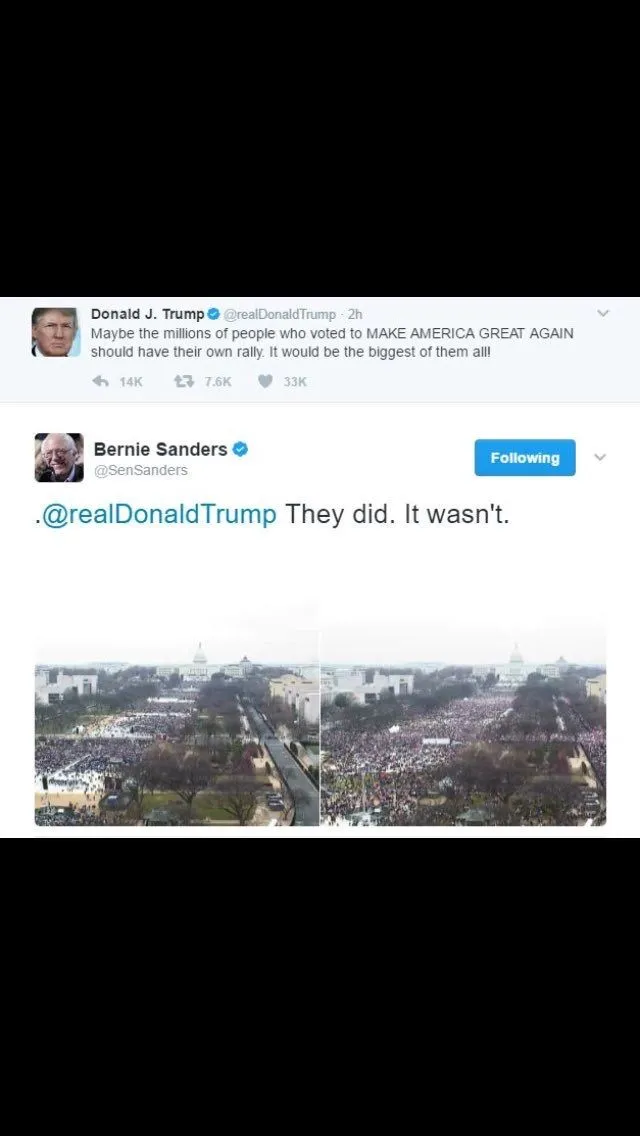This screenshot has height=1136, width=640.
Task: Open the Donald J. Trump name link
Action: tap(148, 314)
